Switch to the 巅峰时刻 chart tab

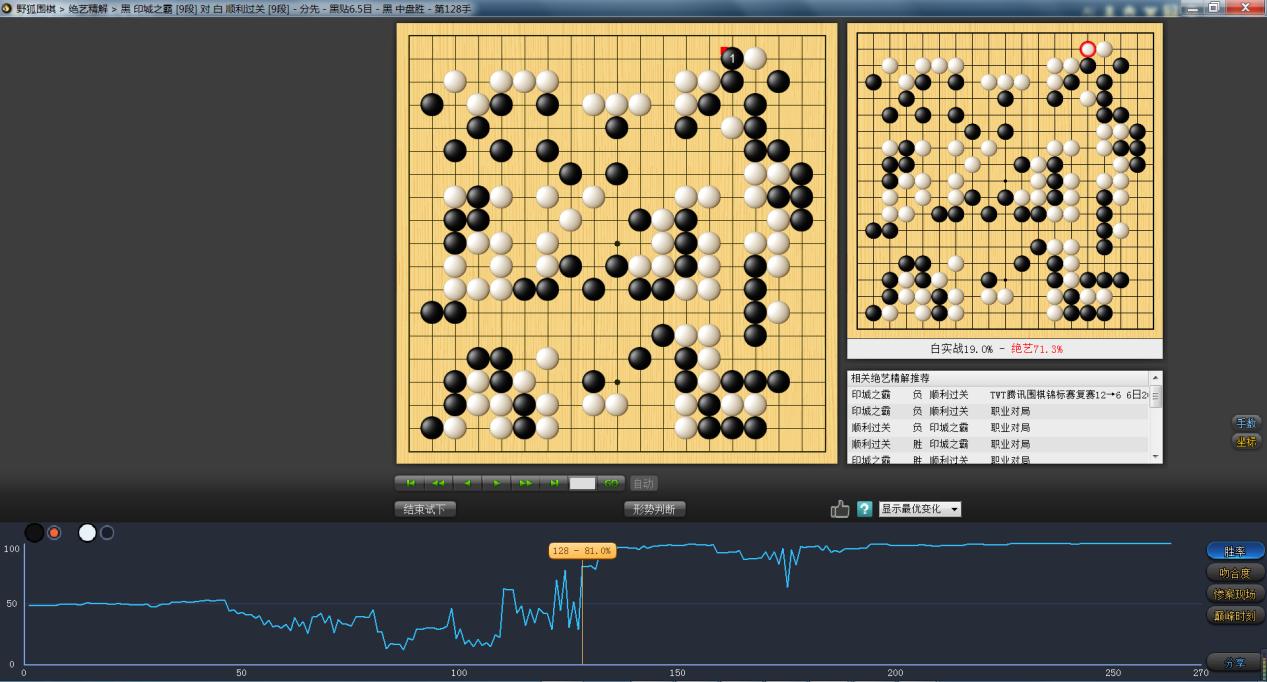click(1235, 616)
